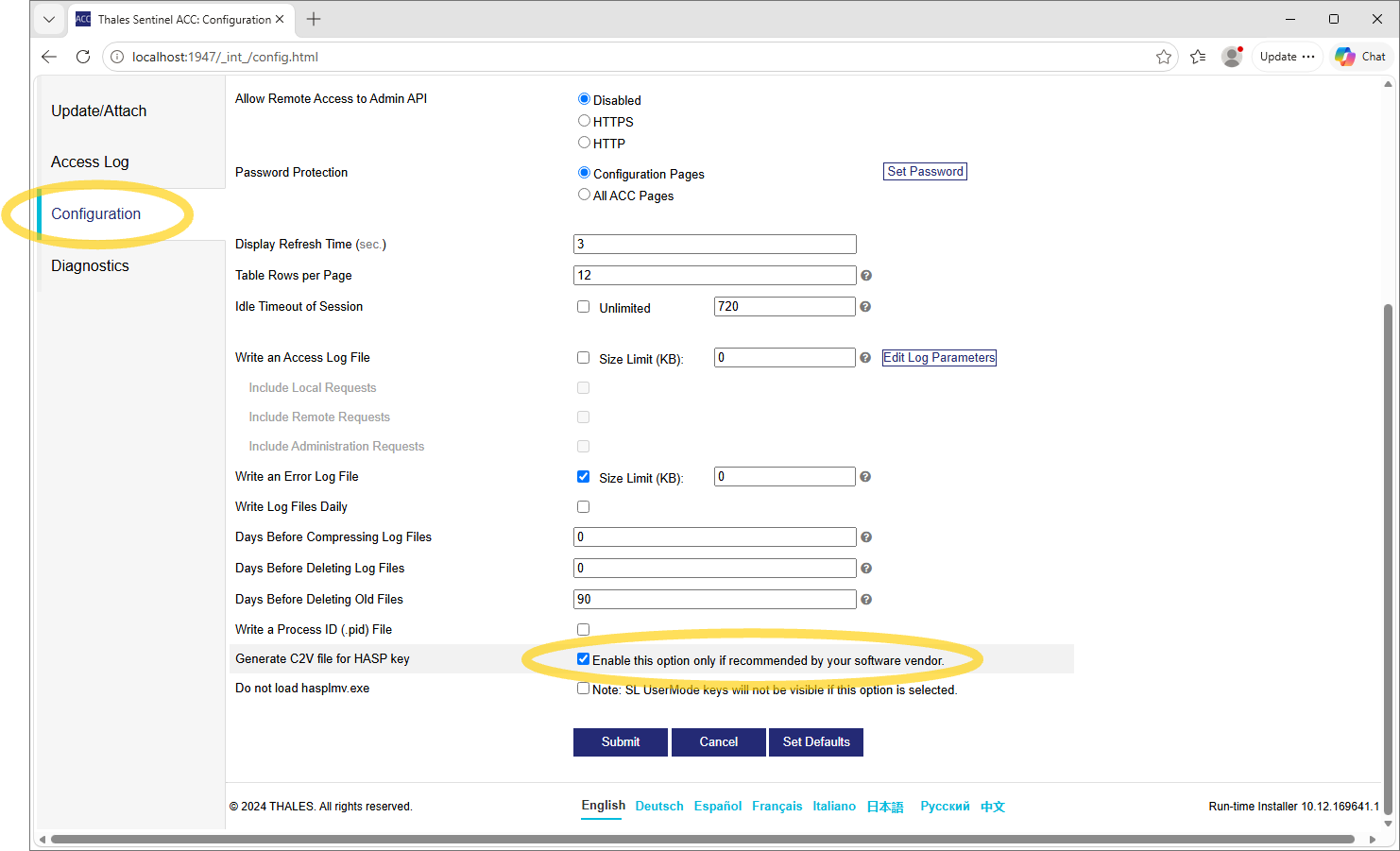Screen dimensions: 1400x851
Task: Switch language to Deutsch
Action: coord(659,807)
